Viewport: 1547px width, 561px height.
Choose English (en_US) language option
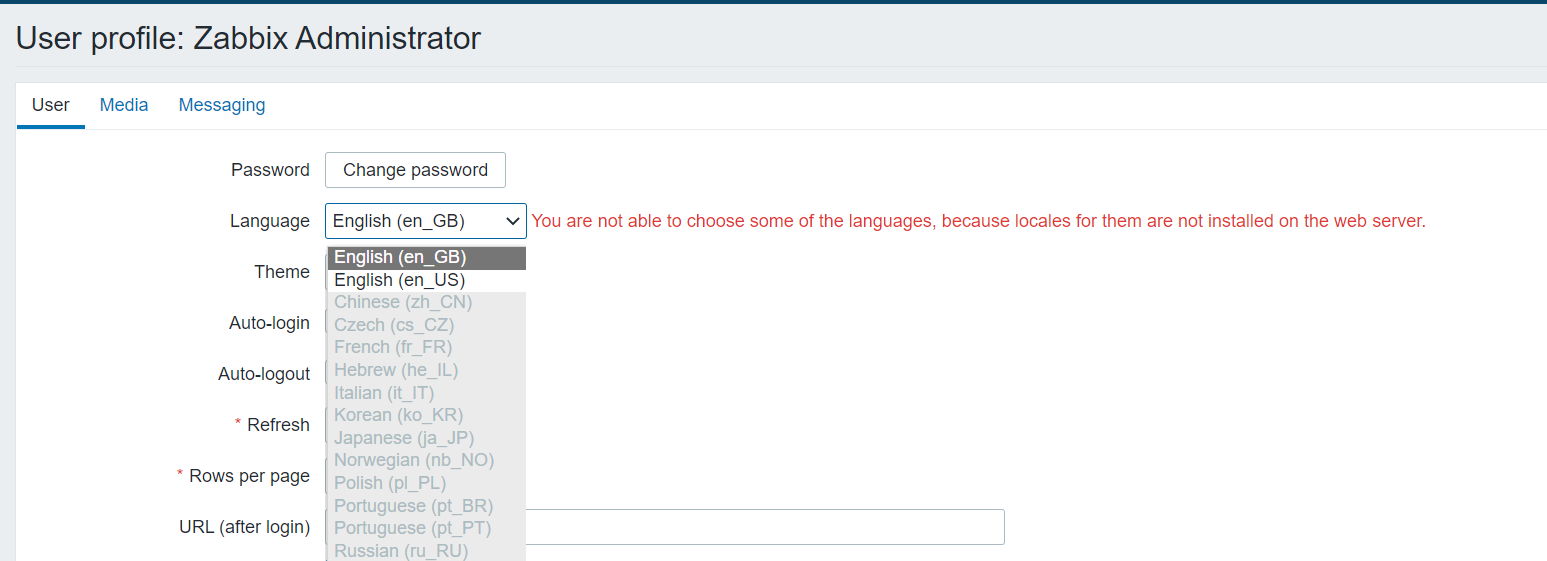pyautogui.click(x=427, y=281)
